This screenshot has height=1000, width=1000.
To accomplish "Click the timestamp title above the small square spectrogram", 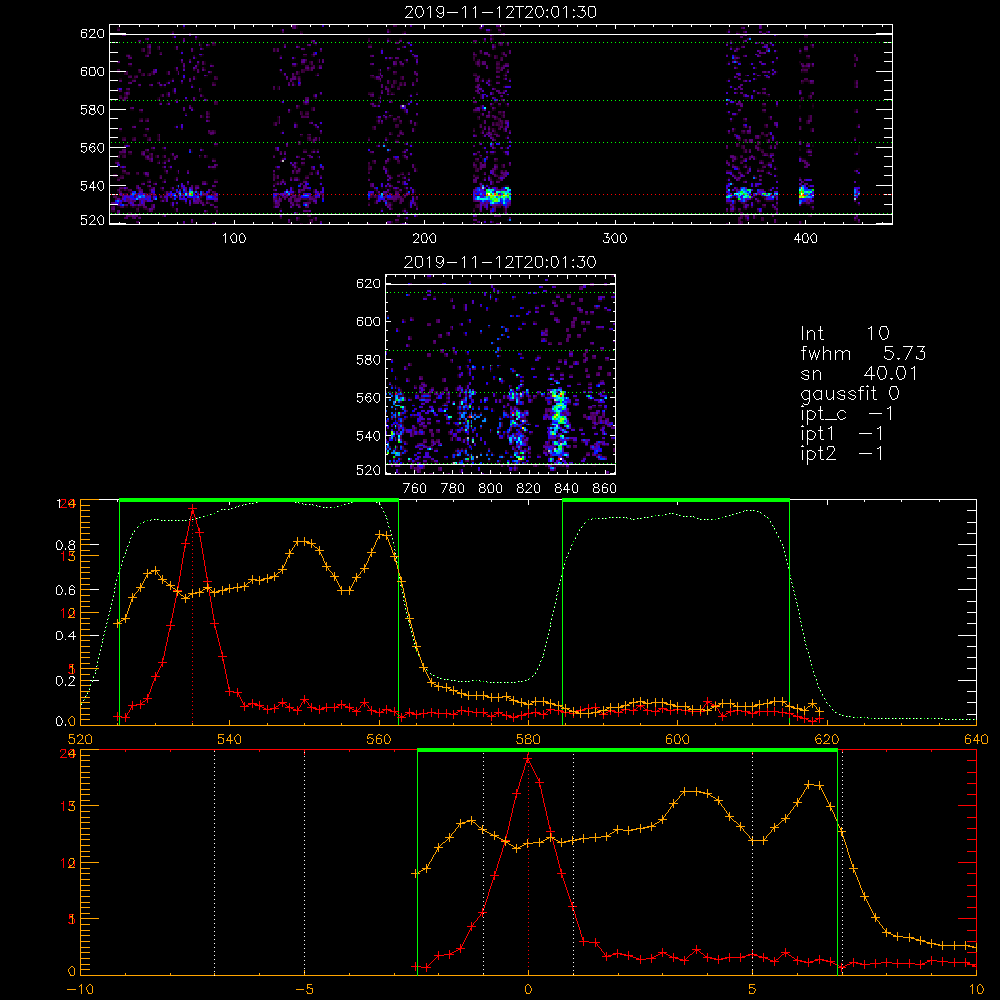I will click(501, 262).
